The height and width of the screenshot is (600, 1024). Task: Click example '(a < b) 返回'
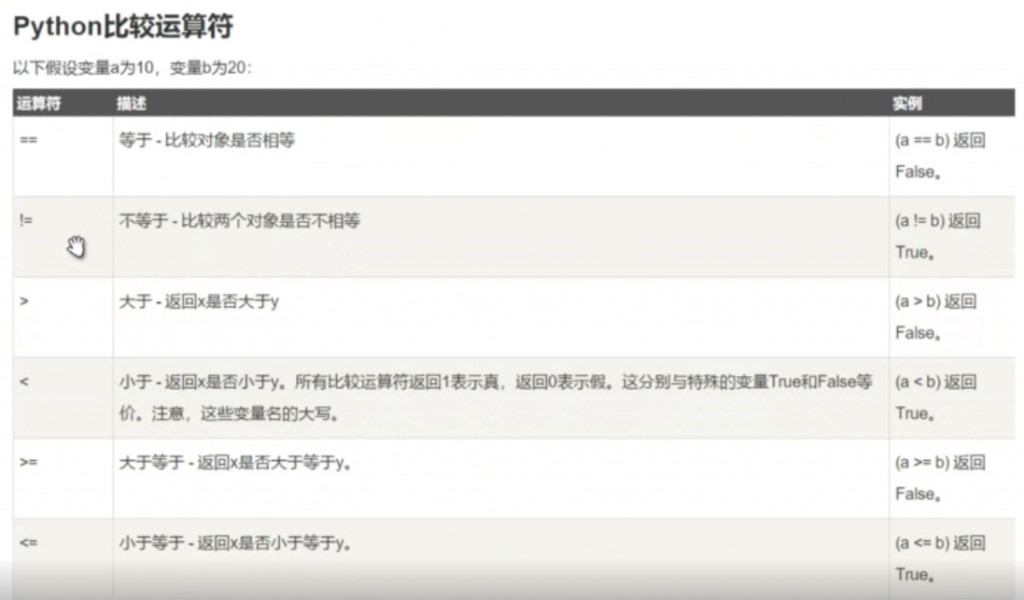(935, 381)
